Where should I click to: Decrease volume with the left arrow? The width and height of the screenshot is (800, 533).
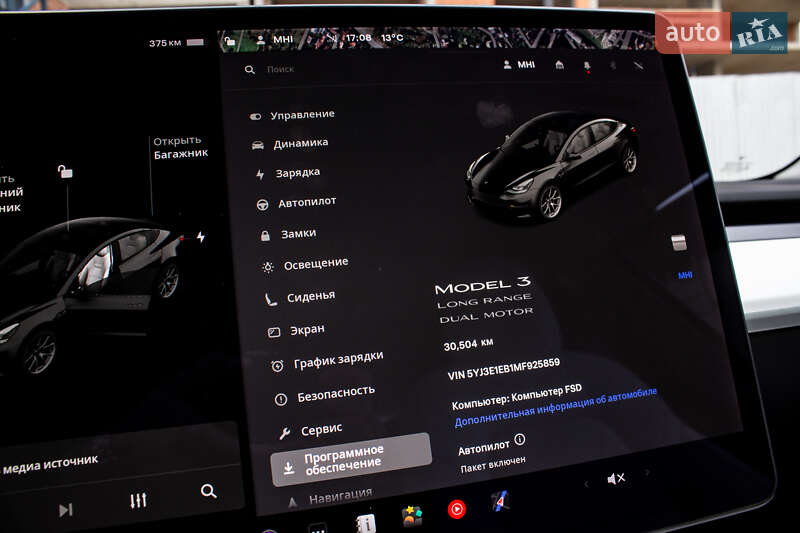[586, 484]
